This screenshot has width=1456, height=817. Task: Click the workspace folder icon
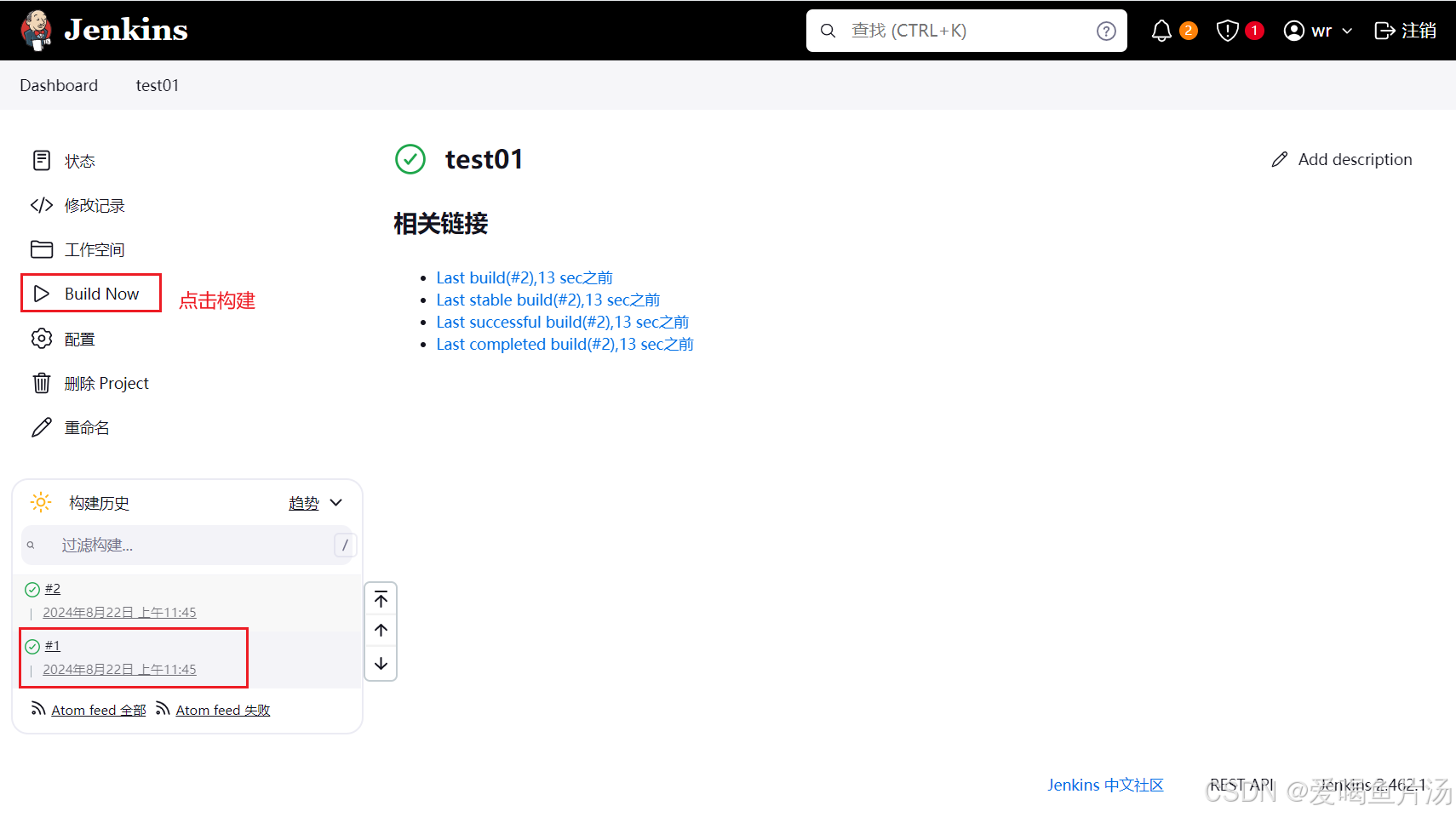(x=42, y=249)
